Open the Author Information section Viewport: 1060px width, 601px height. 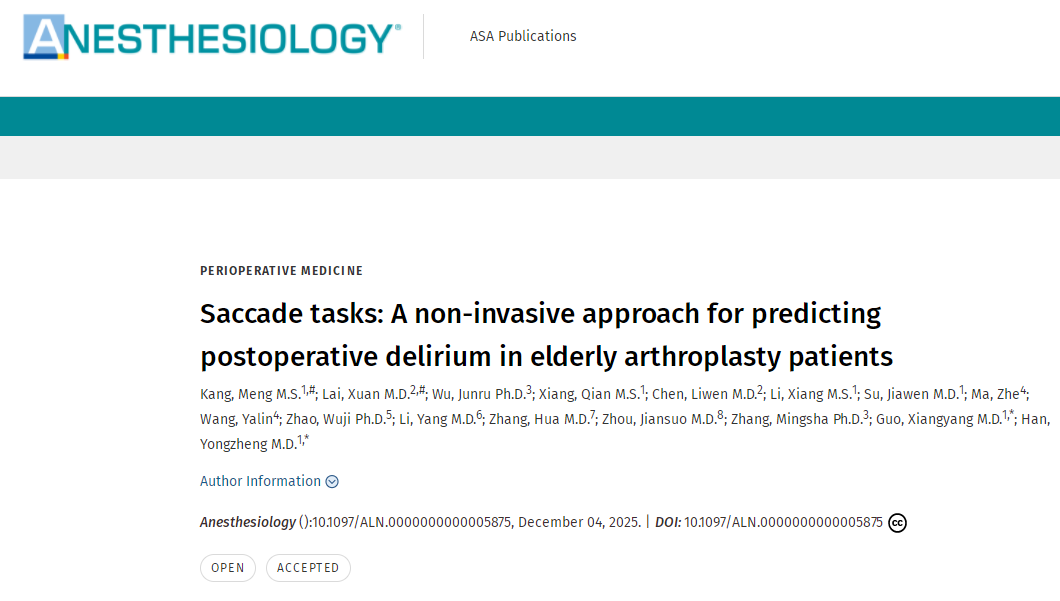point(260,481)
